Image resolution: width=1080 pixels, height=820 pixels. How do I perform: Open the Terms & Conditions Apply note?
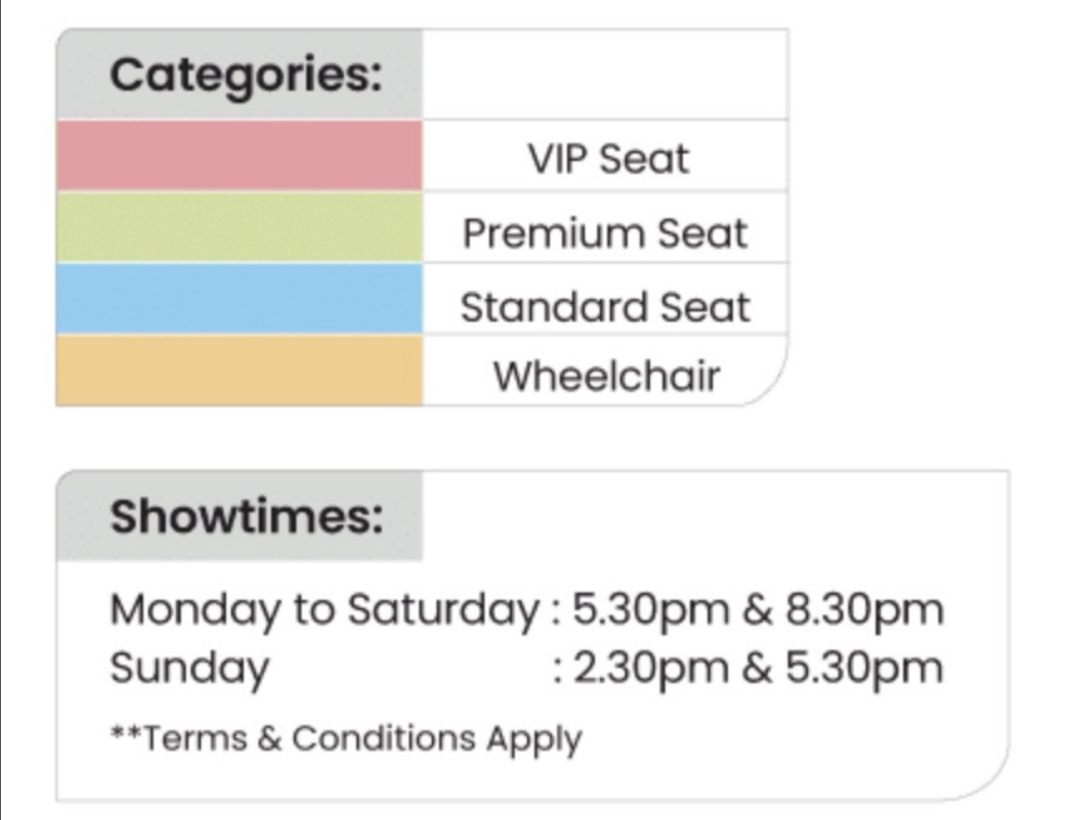click(346, 739)
